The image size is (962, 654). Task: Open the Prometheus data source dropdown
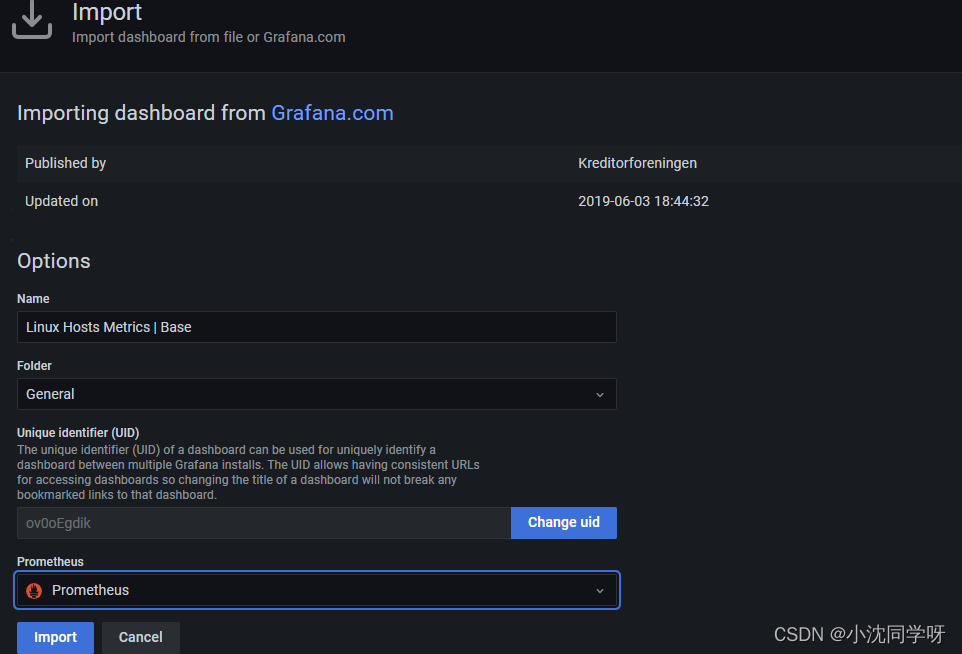coord(317,590)
